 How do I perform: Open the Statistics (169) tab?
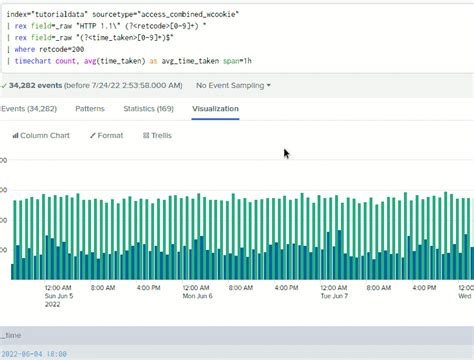coord(148,109)
